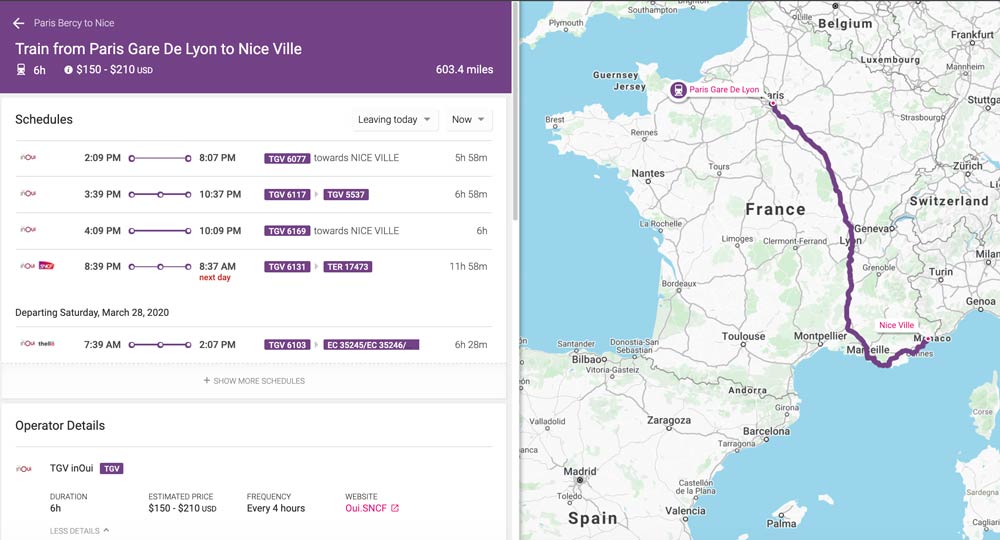Click the TGV 5537 train badge
The image size is (1000, 540).
346,194
